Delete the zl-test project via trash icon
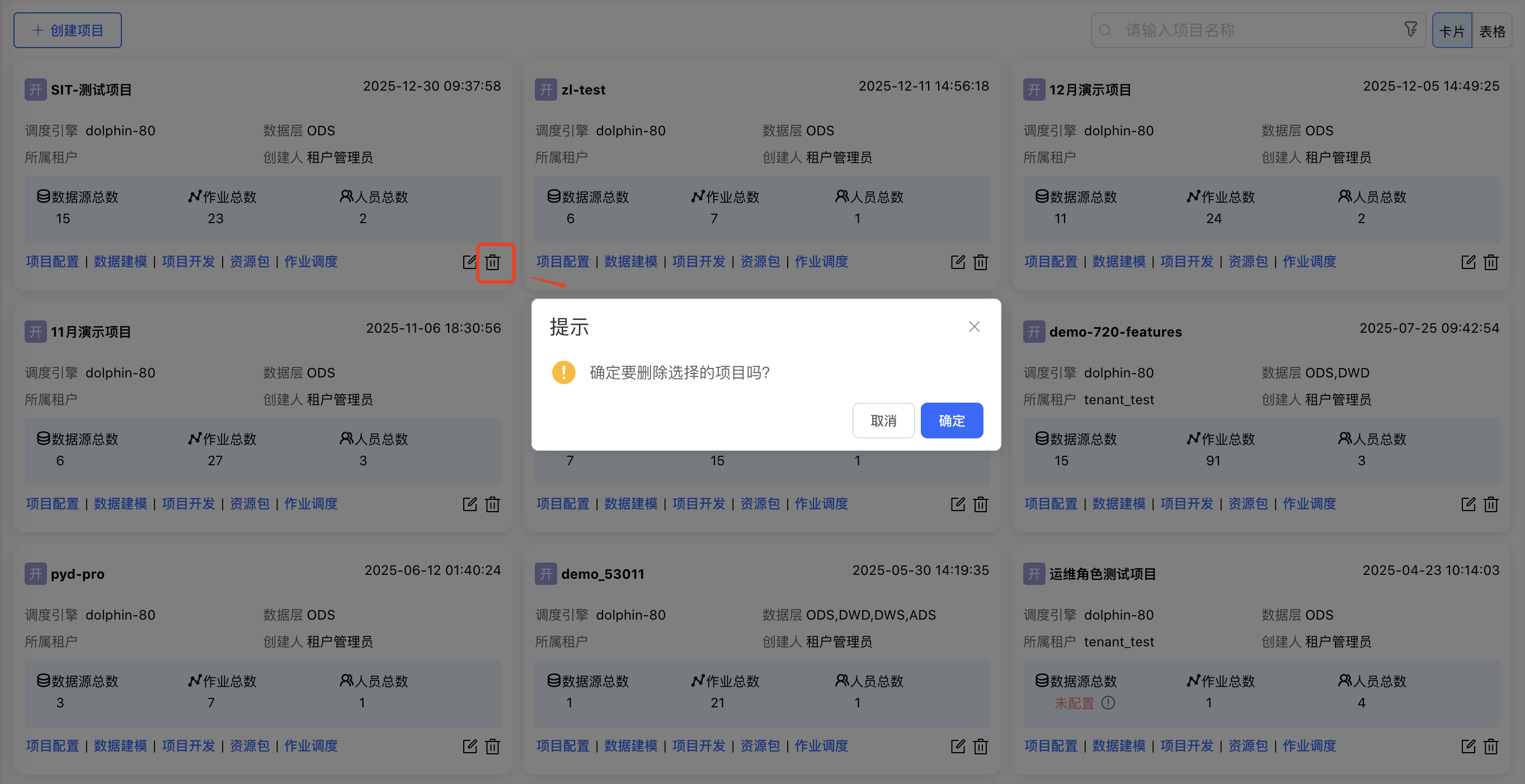Screen dimensions: 1525x784 [x=980, y=262]
